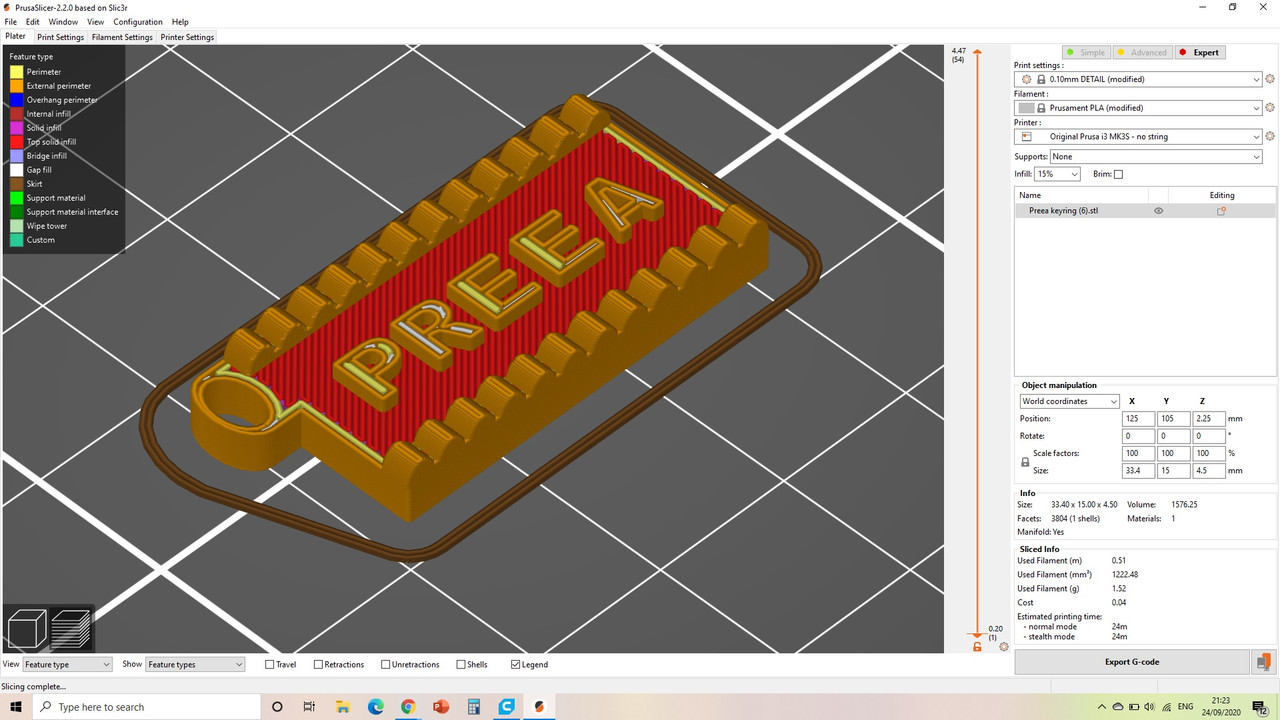Open Configuration menu
The image size is (1280, 720).
[138, 22]
